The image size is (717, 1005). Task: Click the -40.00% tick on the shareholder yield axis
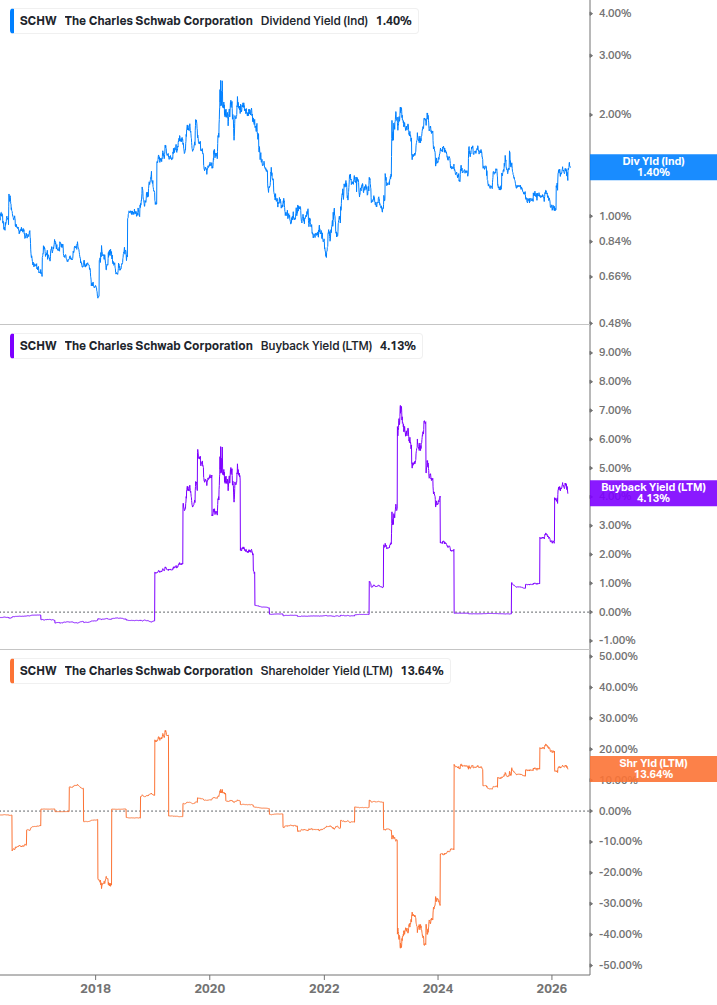pyautogui.click(x=620, y=934)
